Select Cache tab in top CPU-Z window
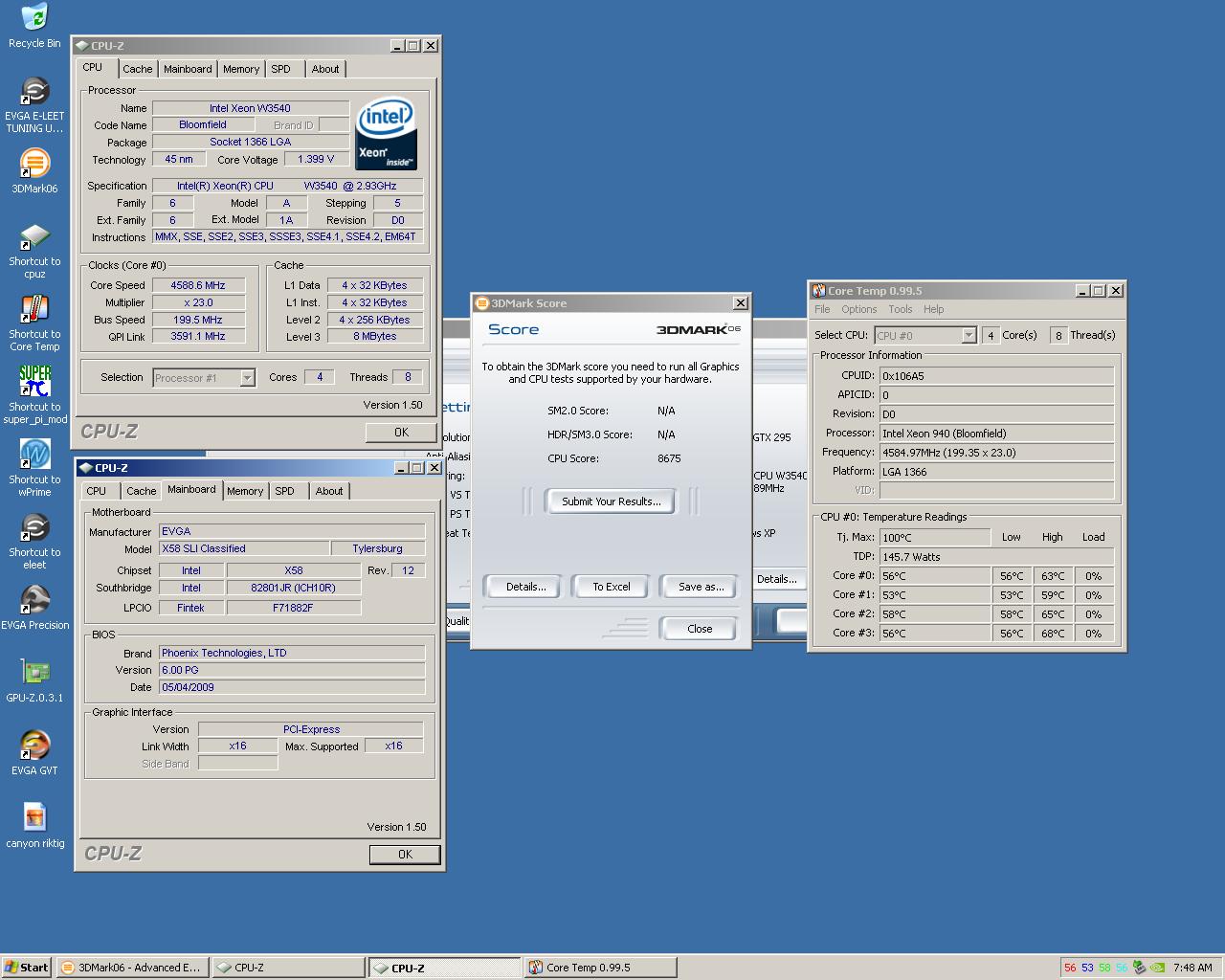Image resolution: width=1225 pixels, height=980 pixels. 137,69
